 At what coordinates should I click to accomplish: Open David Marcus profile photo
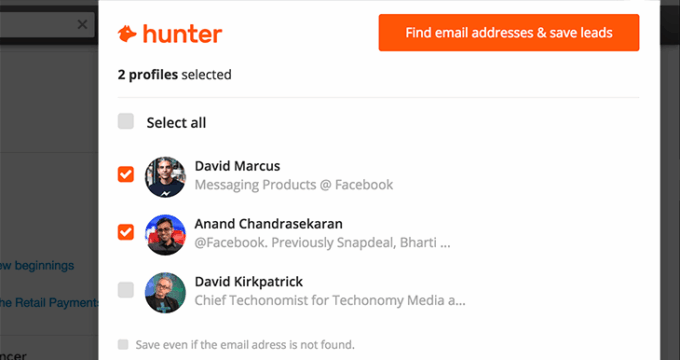165,177
